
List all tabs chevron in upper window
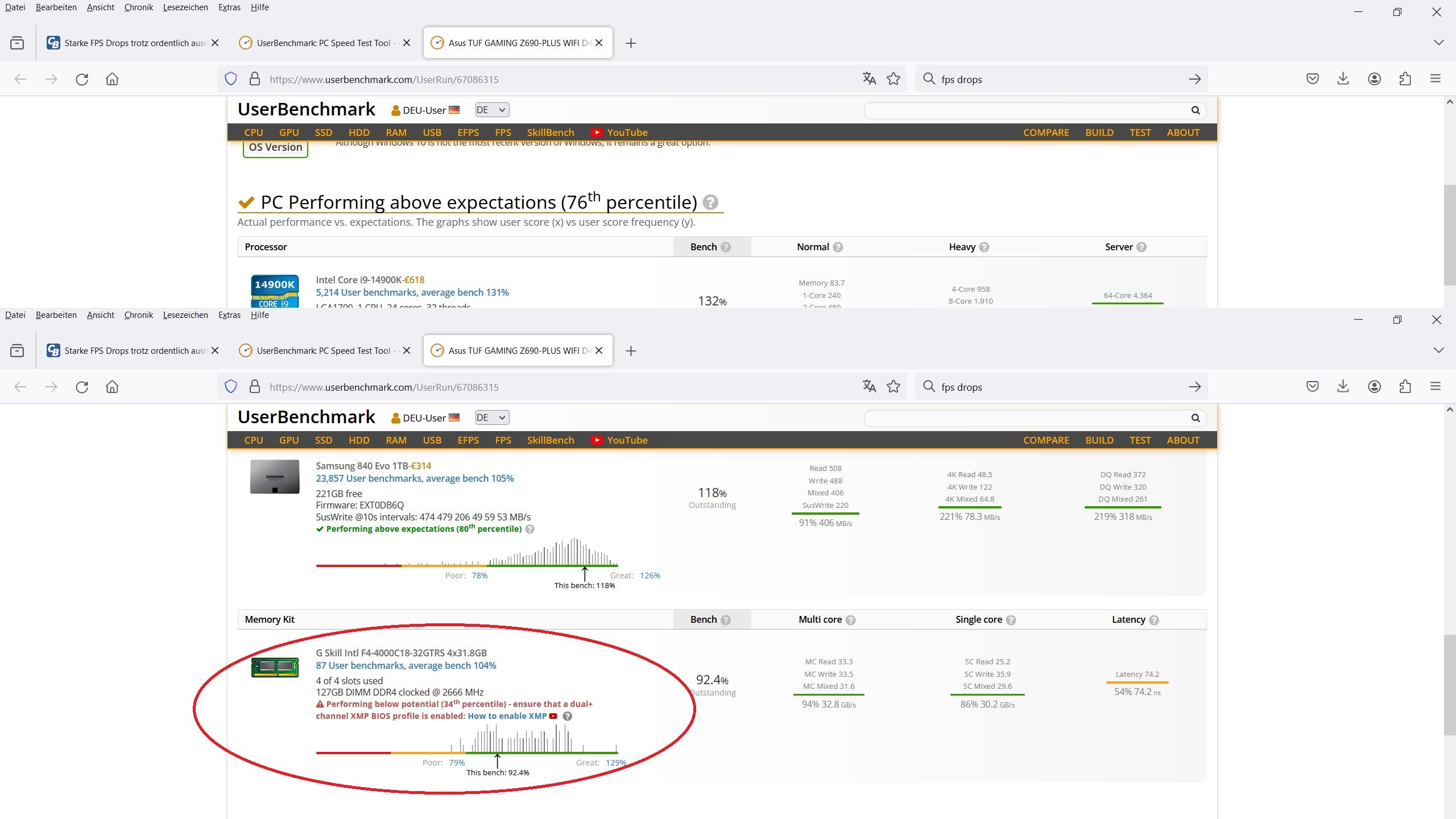[1439, 43]
